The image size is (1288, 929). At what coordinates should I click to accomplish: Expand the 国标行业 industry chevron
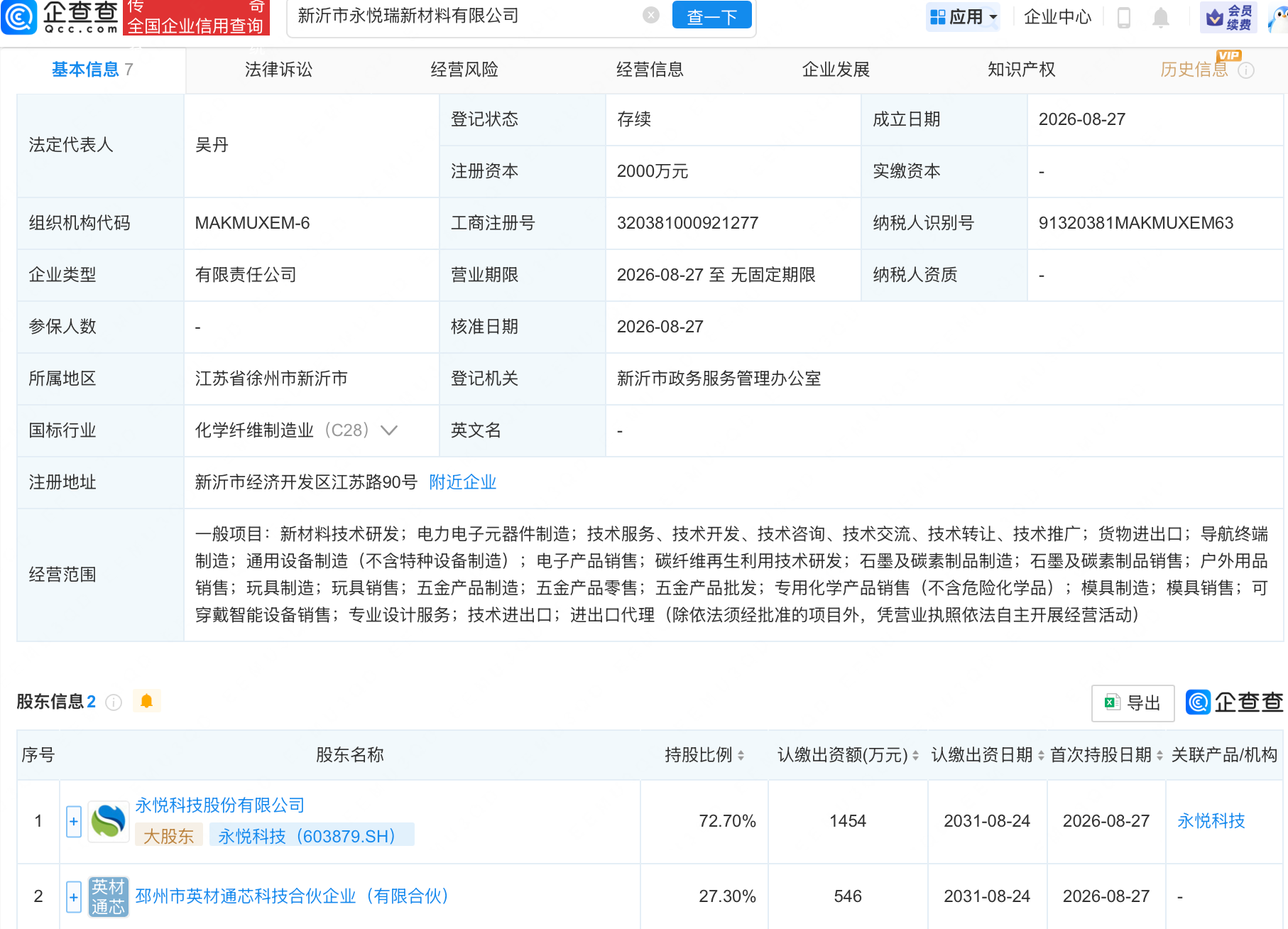(389, 430)
